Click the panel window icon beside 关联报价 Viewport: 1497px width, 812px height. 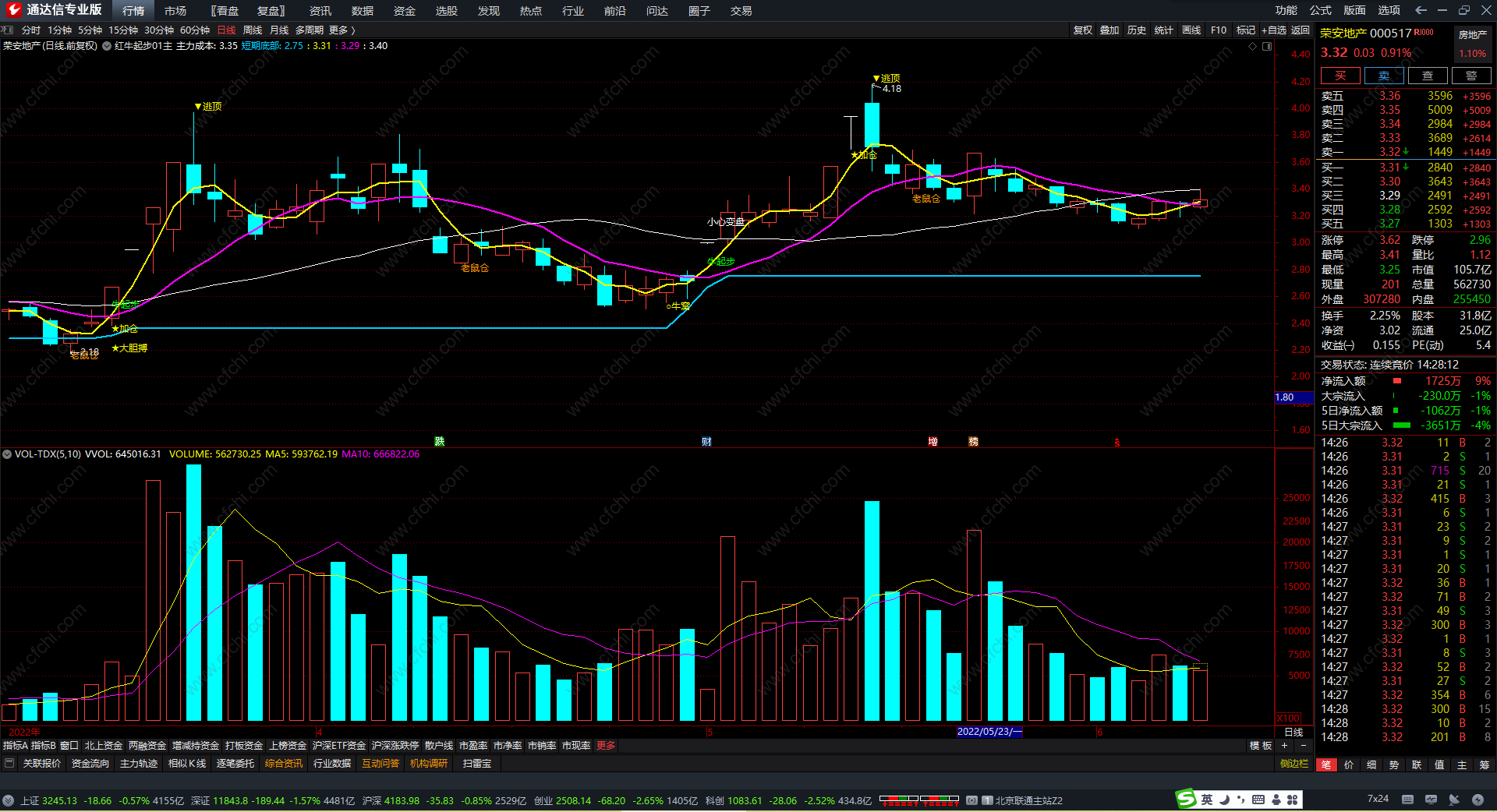pyautogui.click(x=9, y=764)
